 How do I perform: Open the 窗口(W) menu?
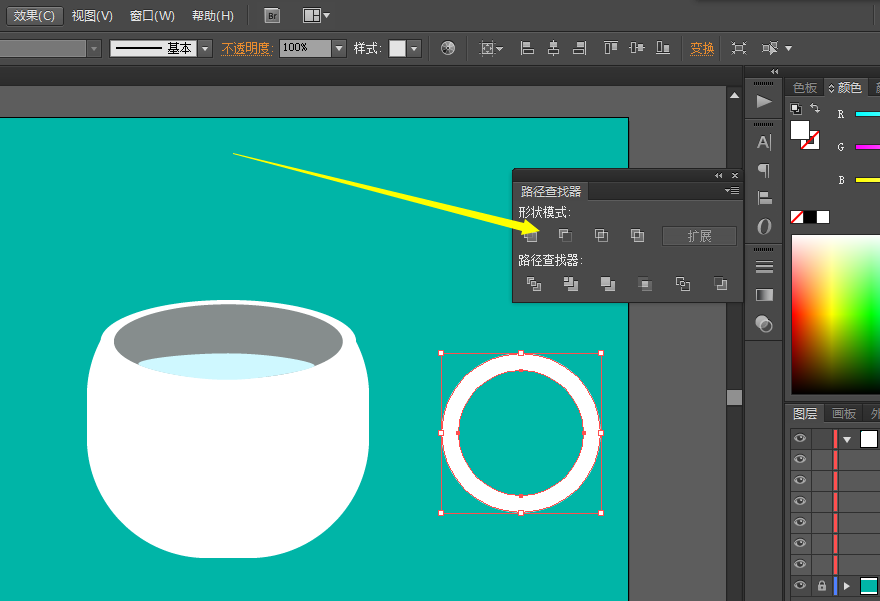(152, 16)
